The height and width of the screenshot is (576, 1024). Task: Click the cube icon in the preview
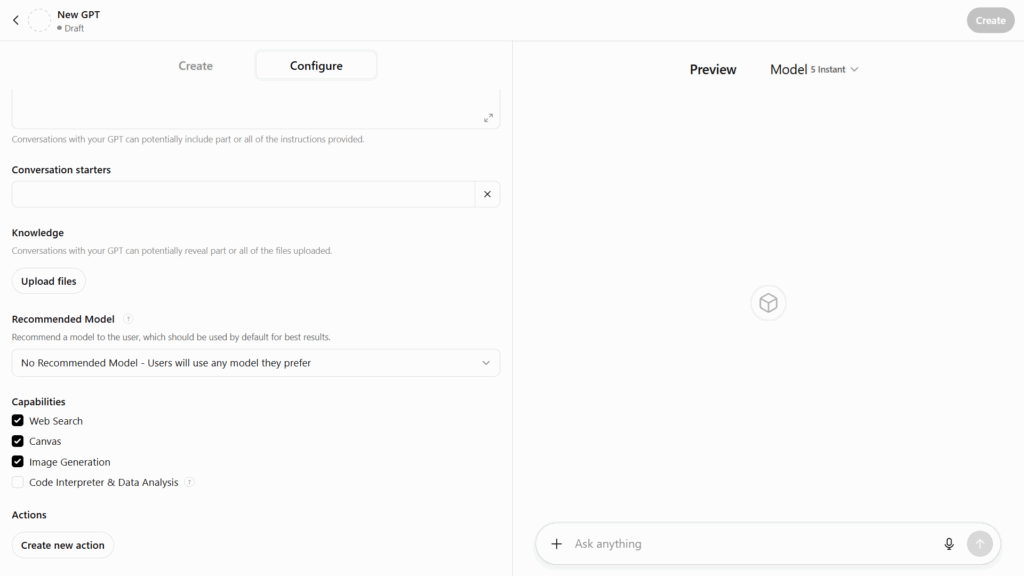[x=768, y=303]
